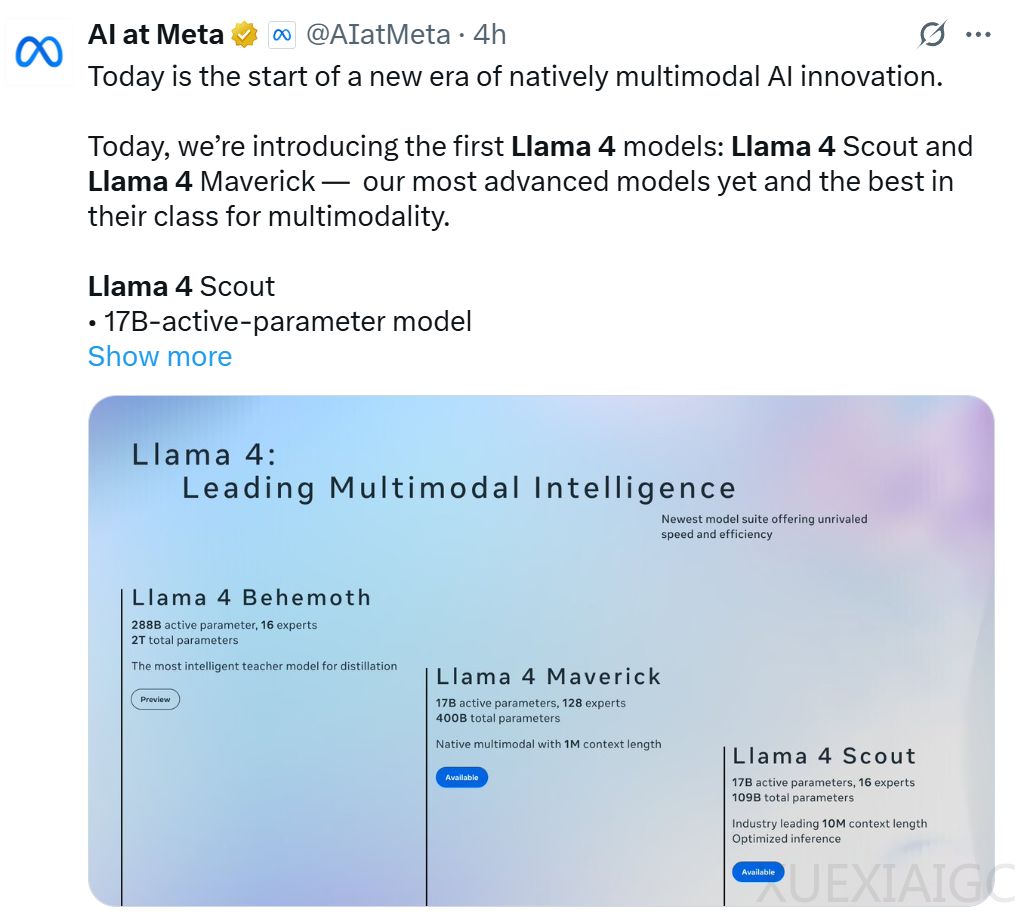Click the 17B-active-parameter model bullet line
1018x915 pixels.
tap(287, 322)
